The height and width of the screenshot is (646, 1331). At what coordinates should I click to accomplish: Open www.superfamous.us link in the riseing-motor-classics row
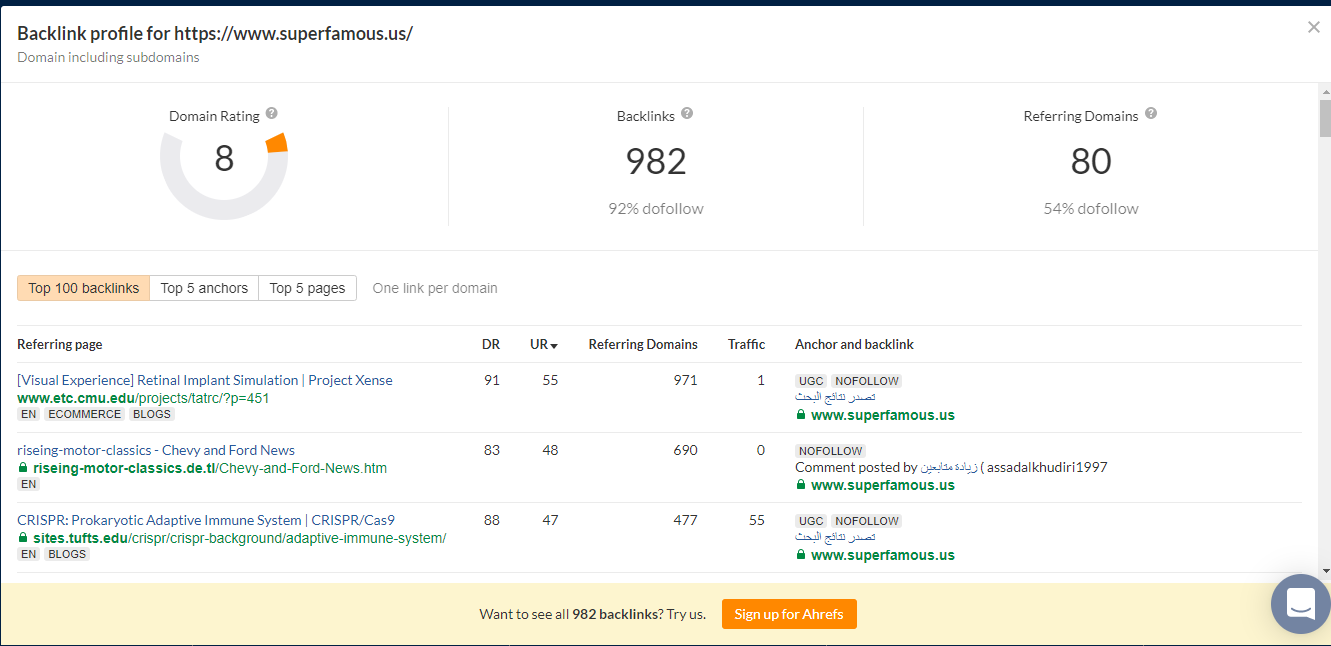882,485
